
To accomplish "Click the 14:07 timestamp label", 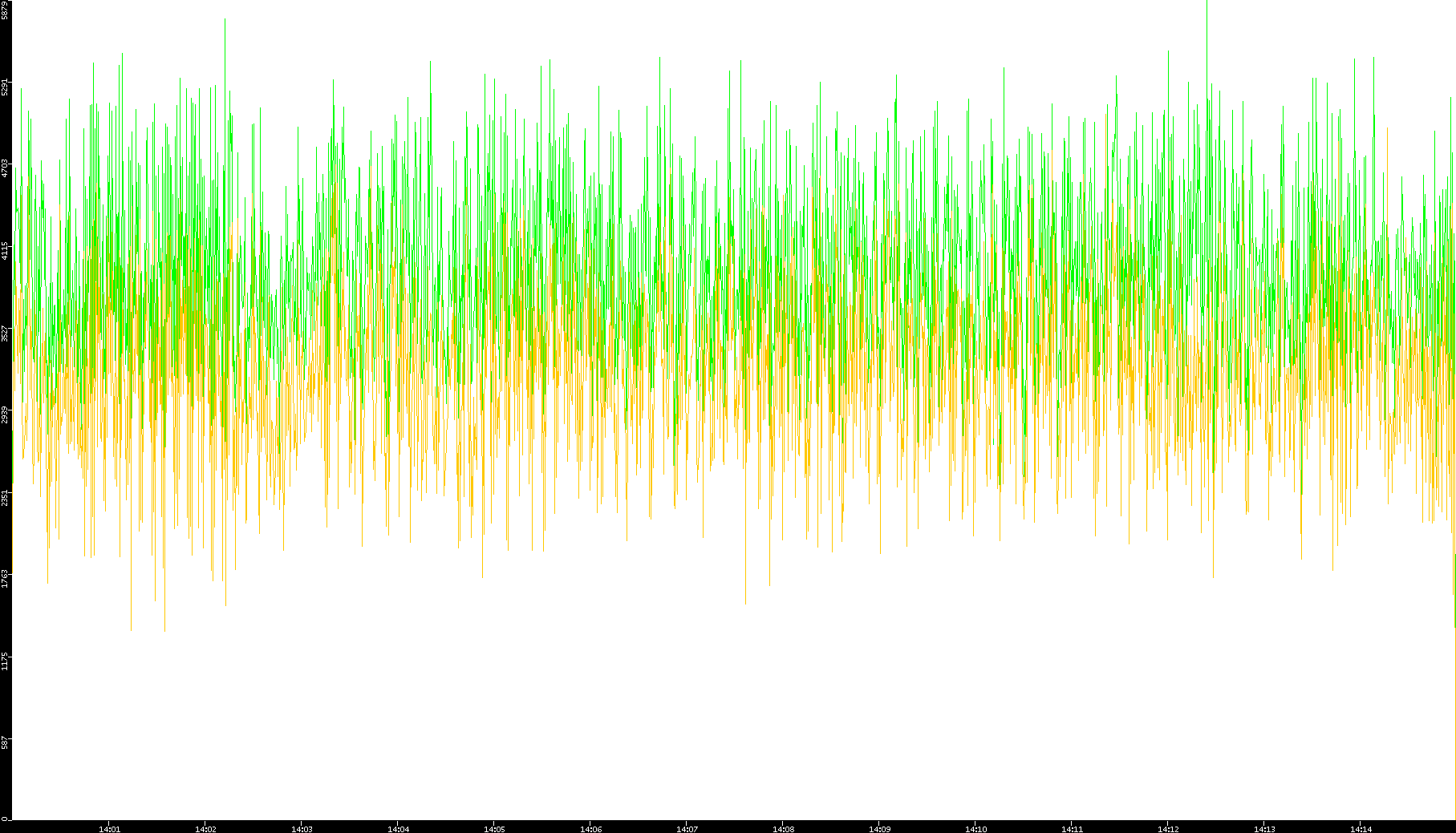I will coord(687,828).
